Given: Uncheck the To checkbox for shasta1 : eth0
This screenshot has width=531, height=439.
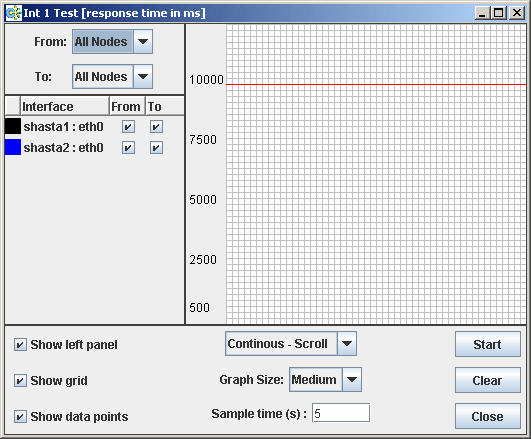Looking at the screenshot, I should point(156,127).
